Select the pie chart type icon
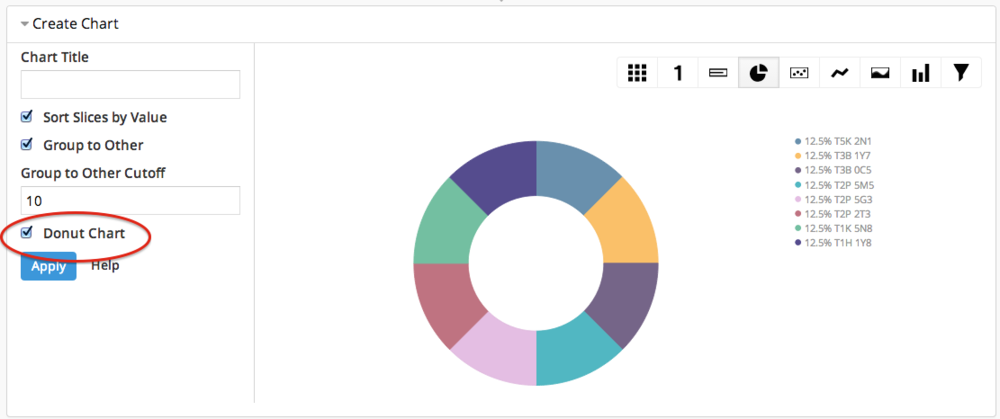The image size is (1000, 419). [758, 73]
